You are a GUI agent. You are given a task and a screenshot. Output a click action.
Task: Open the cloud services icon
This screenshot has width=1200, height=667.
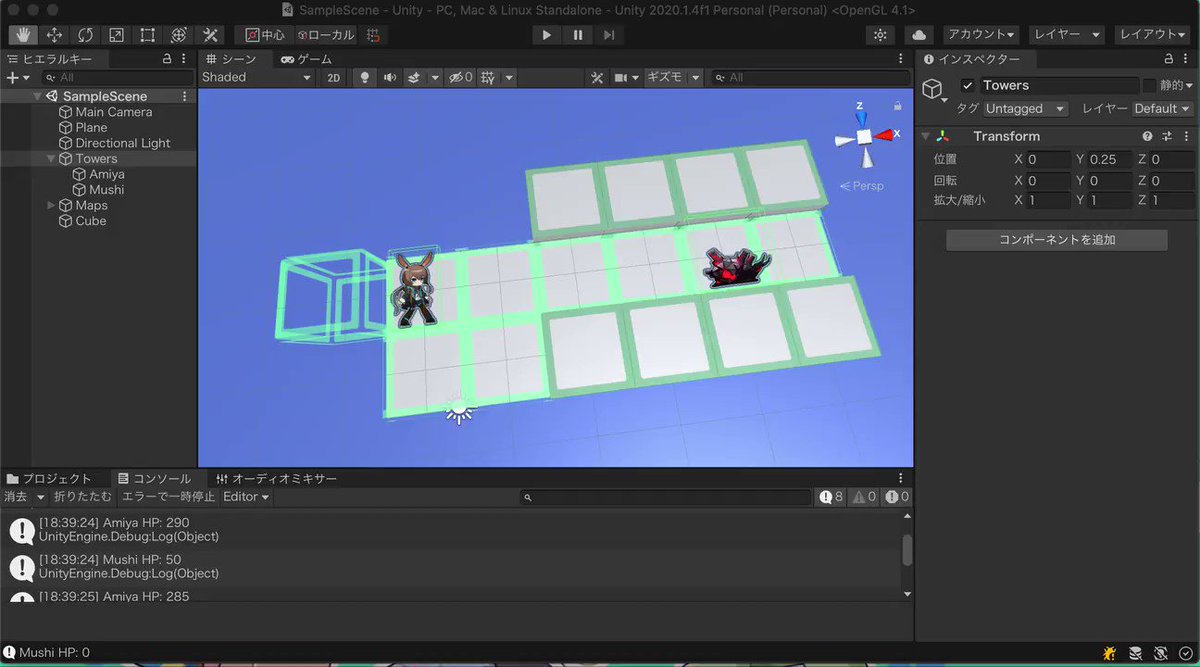[919, 35]
